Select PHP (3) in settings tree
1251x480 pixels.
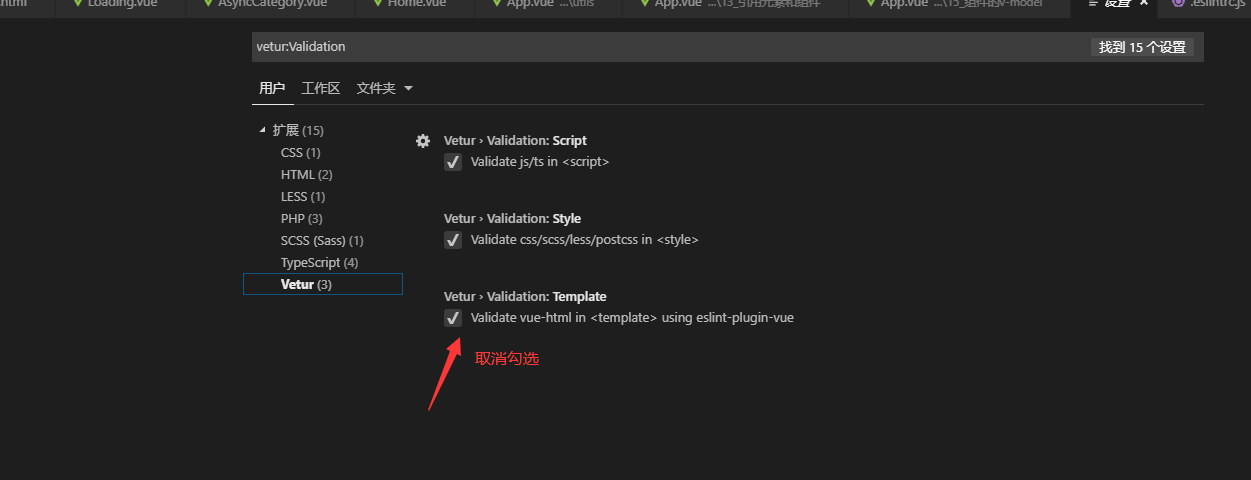pyautogui.click(x=301, y=219)
